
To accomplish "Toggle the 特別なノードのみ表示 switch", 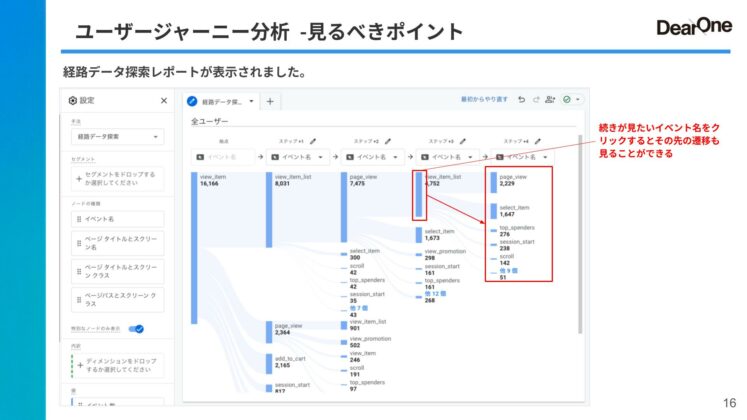I will pos(137,329).
